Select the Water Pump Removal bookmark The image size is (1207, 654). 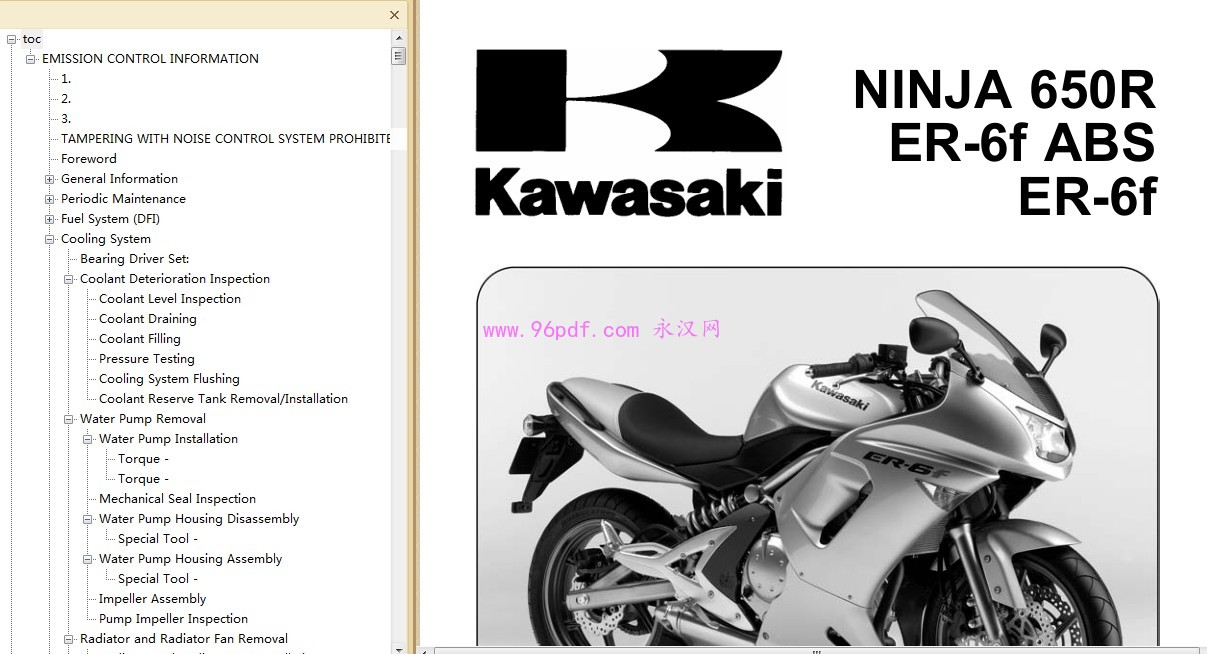[x=143, y=419]
